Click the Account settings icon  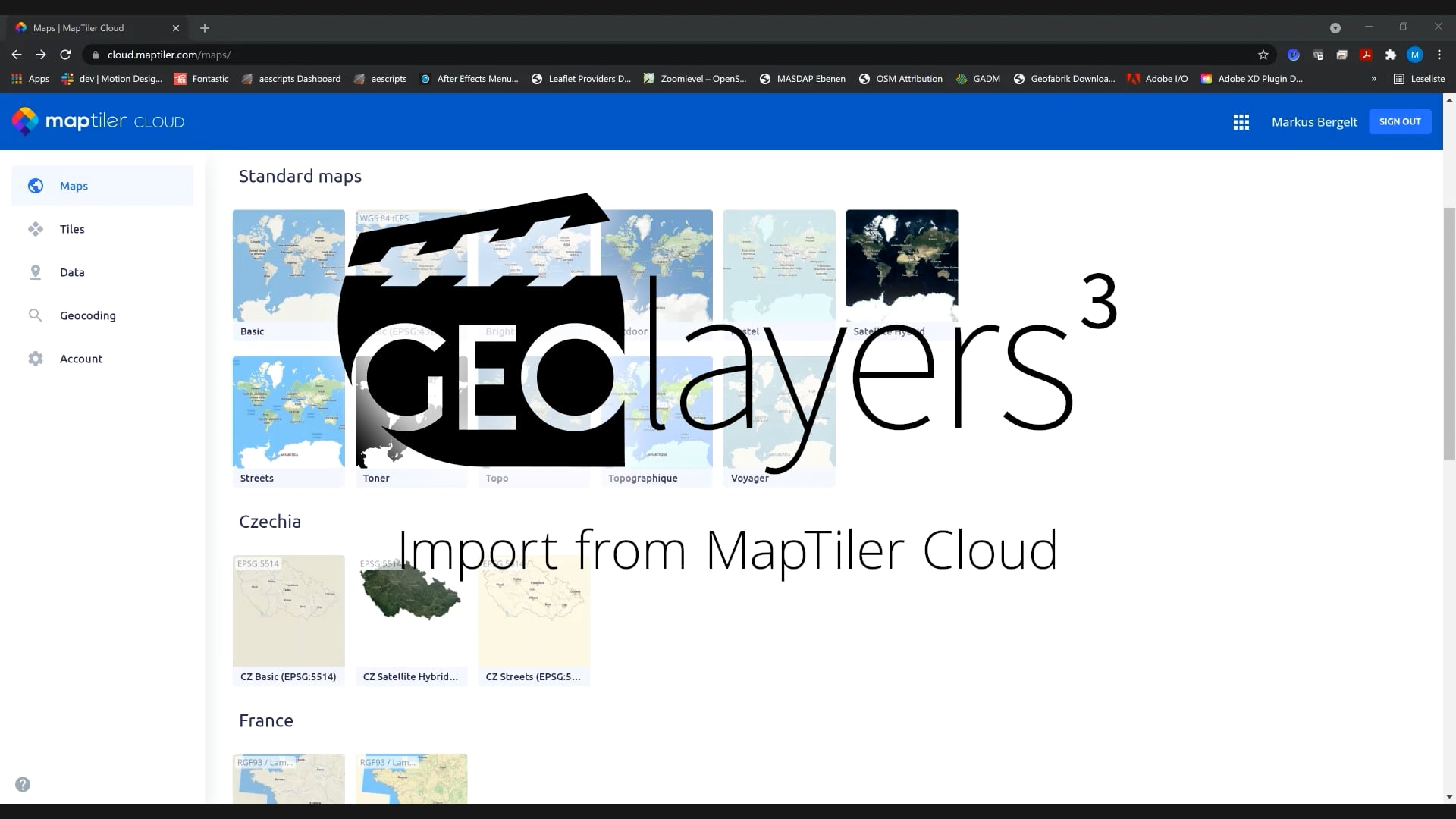35,358
